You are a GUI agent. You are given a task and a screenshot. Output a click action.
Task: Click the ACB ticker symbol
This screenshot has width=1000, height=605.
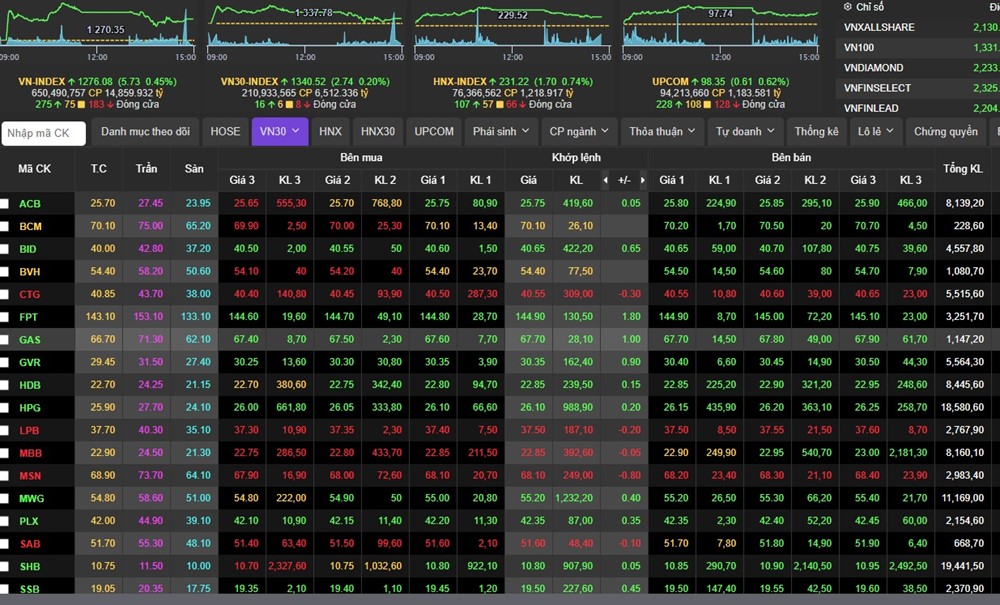pyautogui.click(x=29, y=204)
